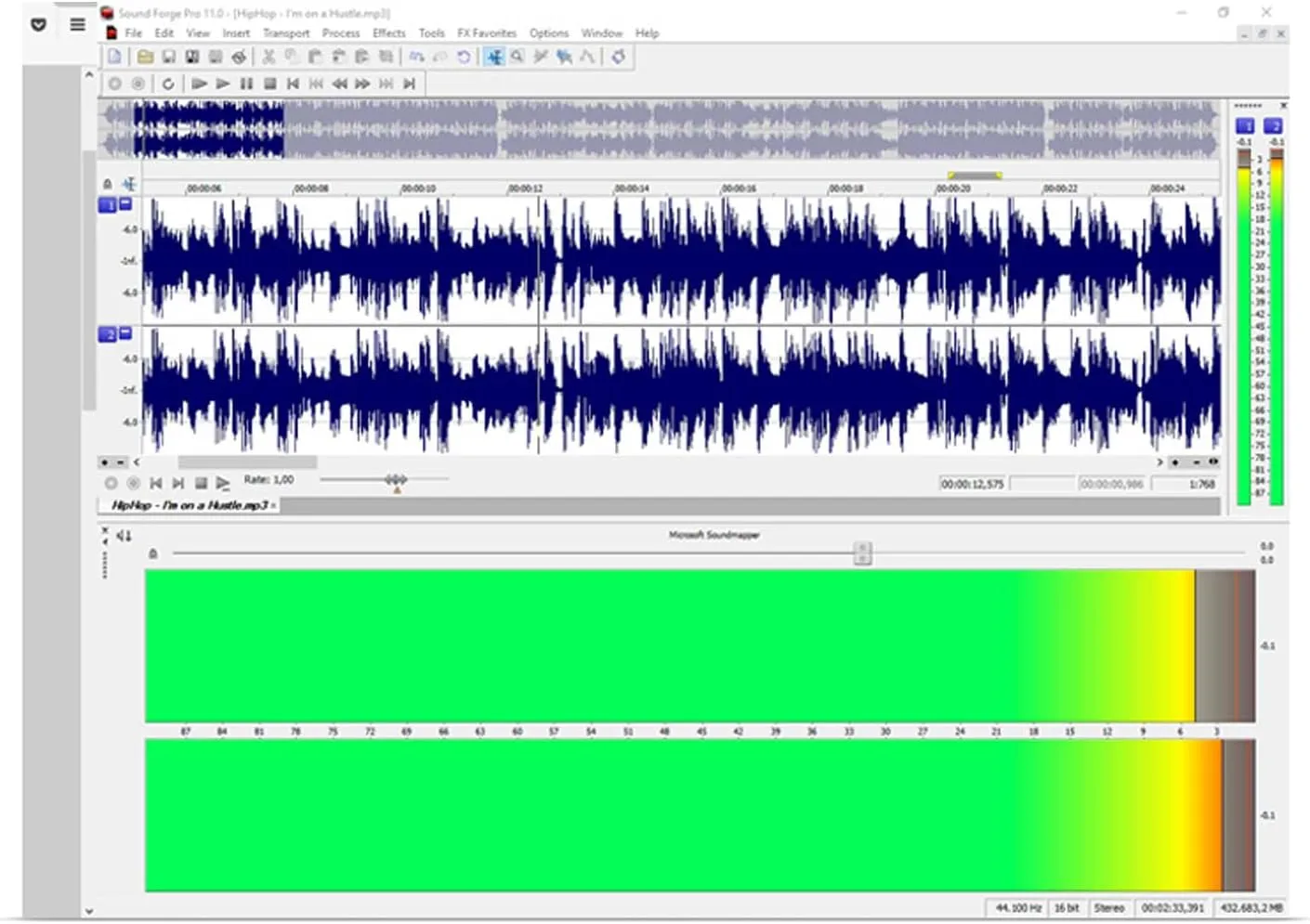This screenshot has height=924, width=1310.
Task: Toggle the lock icon near the timeline ruler
Action: [x=109, y=184]
